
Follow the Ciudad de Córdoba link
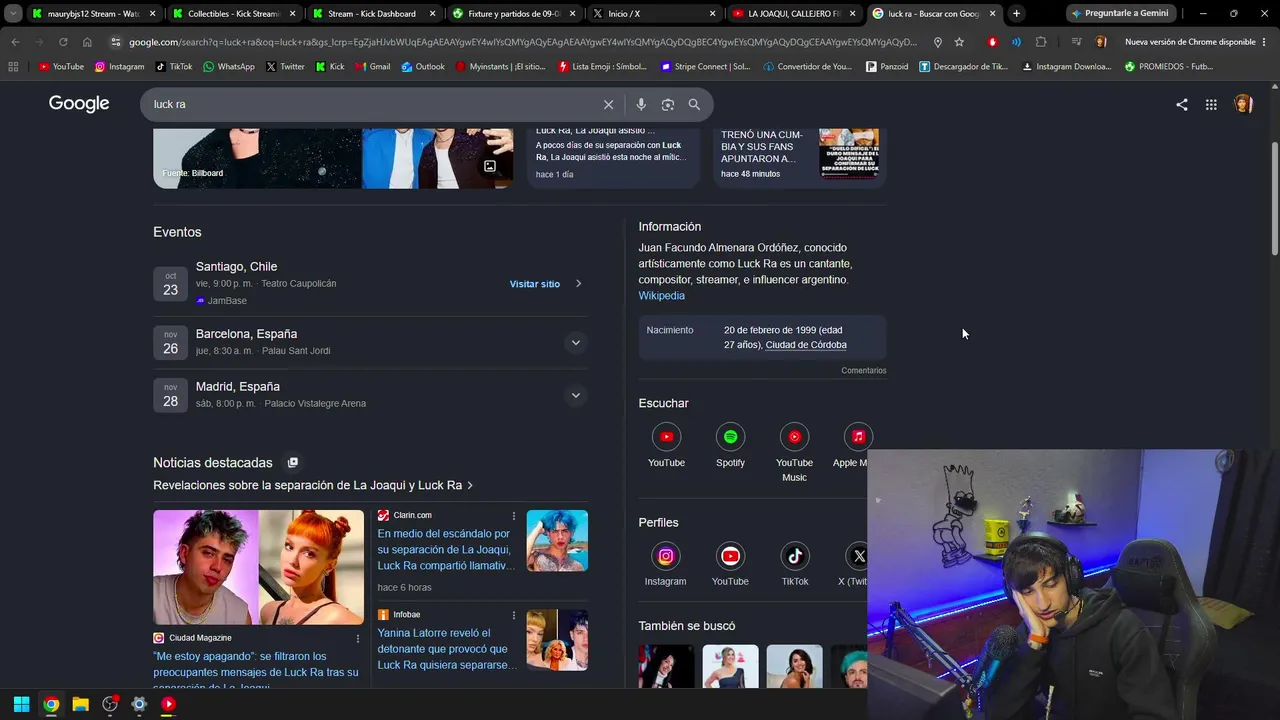tap(806, 345)
